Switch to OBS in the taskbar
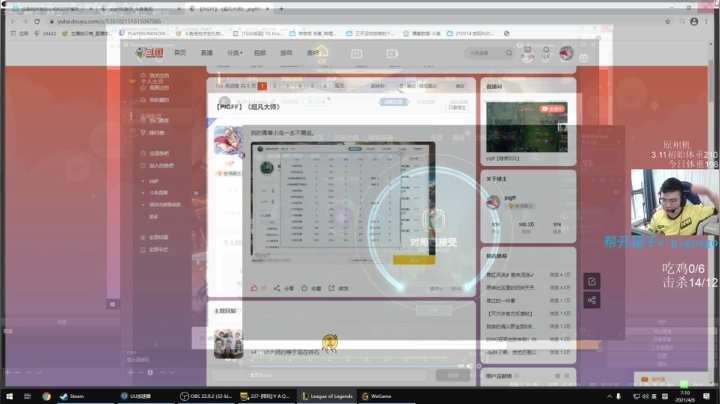Screen dimensions: 720x404 point(205,396)
